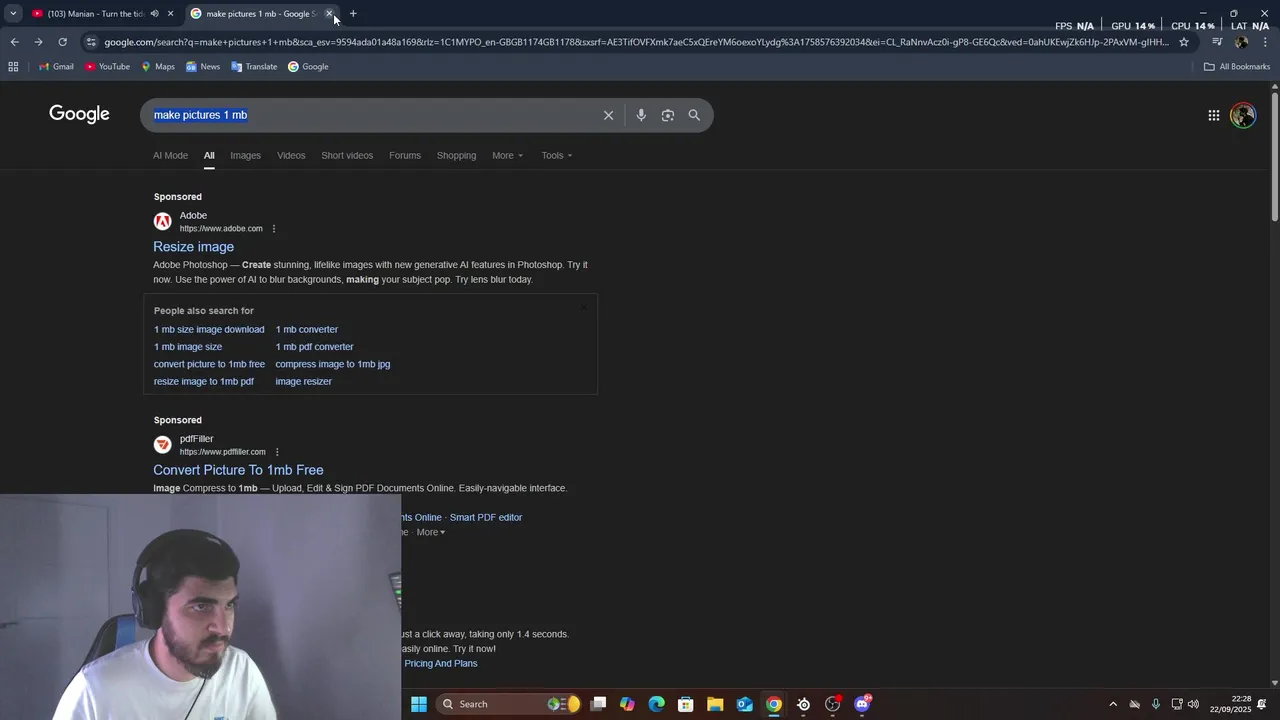The width and height of the screenshot is (1280, 720).
Task: Click 'resize image to 1mb pdf' suggestion
Action: [x=204, y=381]
